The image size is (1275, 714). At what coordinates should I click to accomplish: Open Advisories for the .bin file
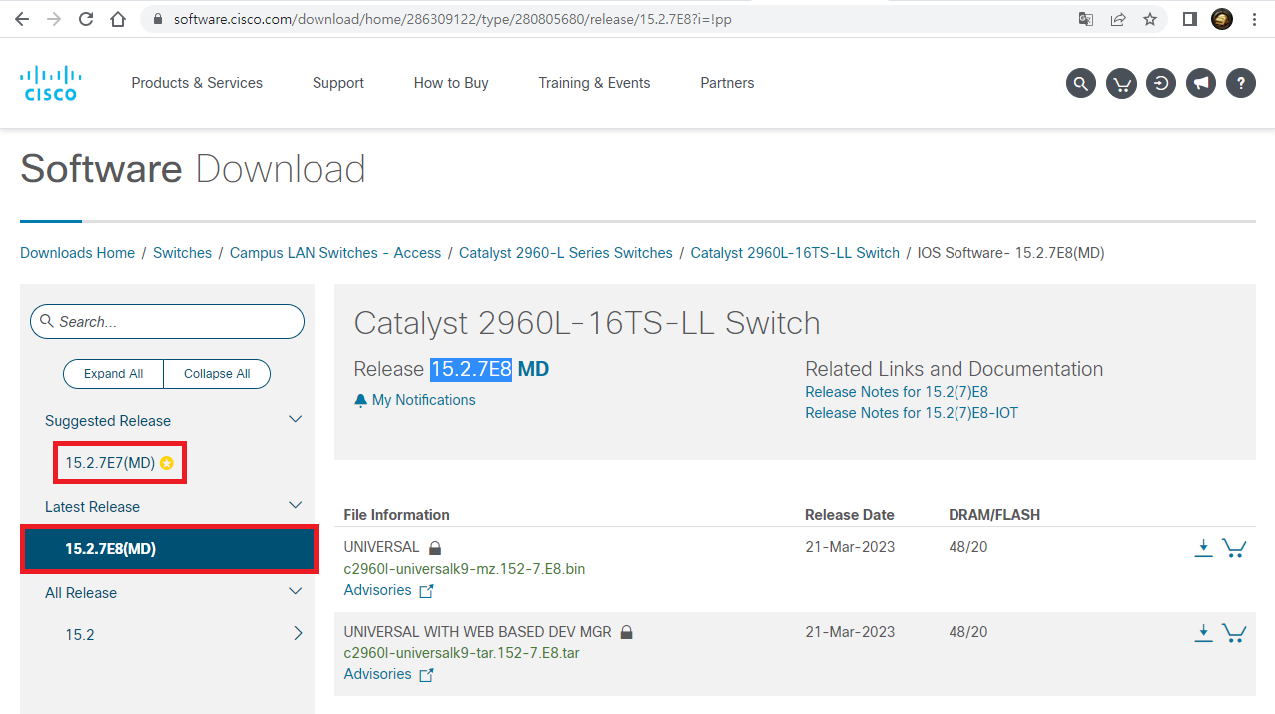(x=388, y=590)
